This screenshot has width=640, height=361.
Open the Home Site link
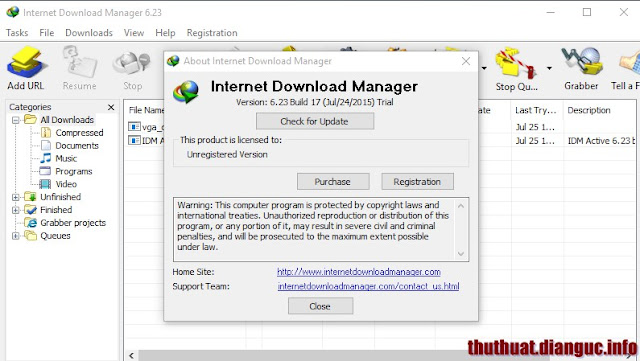(x=359, y=272)
